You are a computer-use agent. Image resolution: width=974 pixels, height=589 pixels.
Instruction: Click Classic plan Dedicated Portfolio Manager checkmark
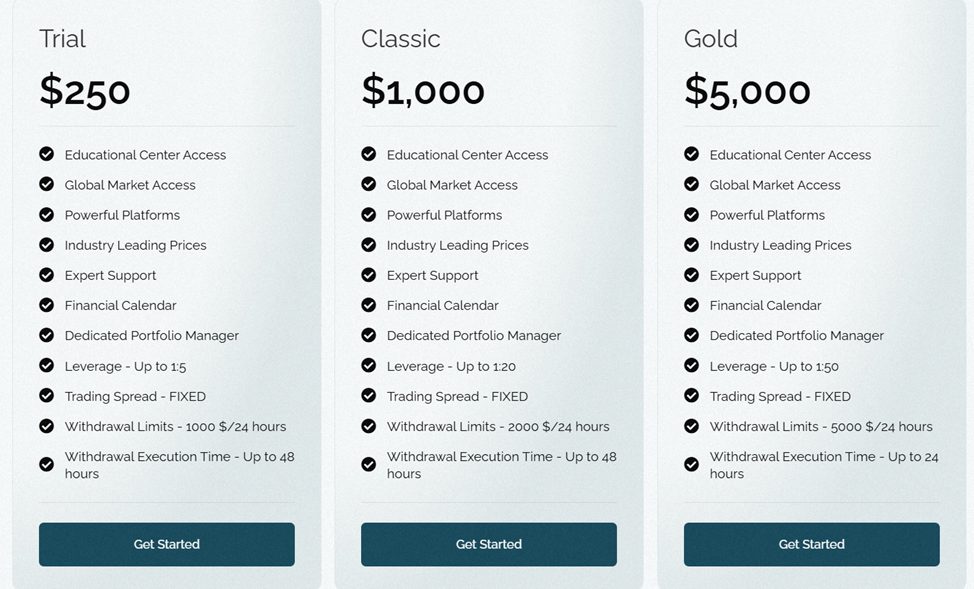368,335
